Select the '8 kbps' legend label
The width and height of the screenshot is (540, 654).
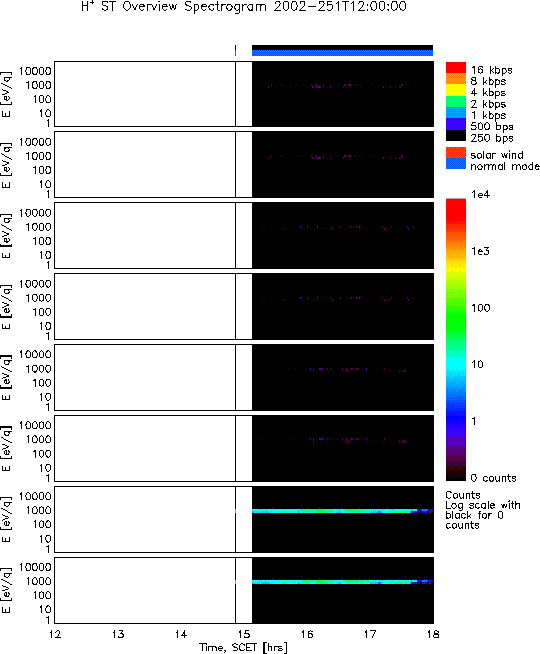click(488, 81)
